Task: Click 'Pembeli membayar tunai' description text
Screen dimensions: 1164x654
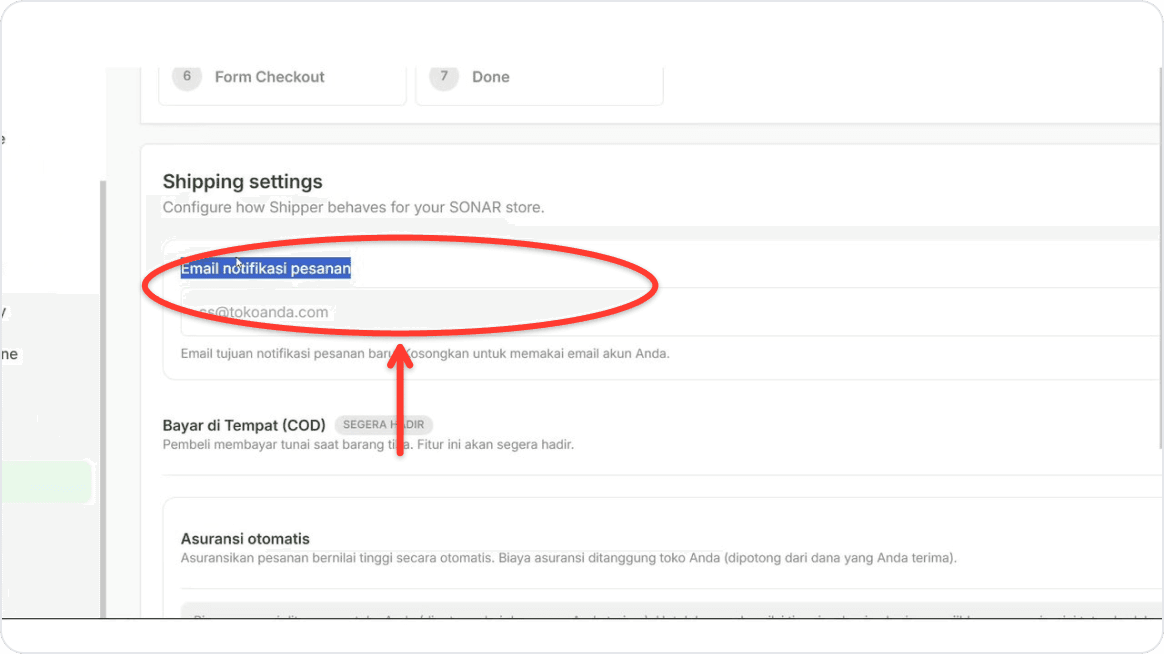Action: [368, 445]
